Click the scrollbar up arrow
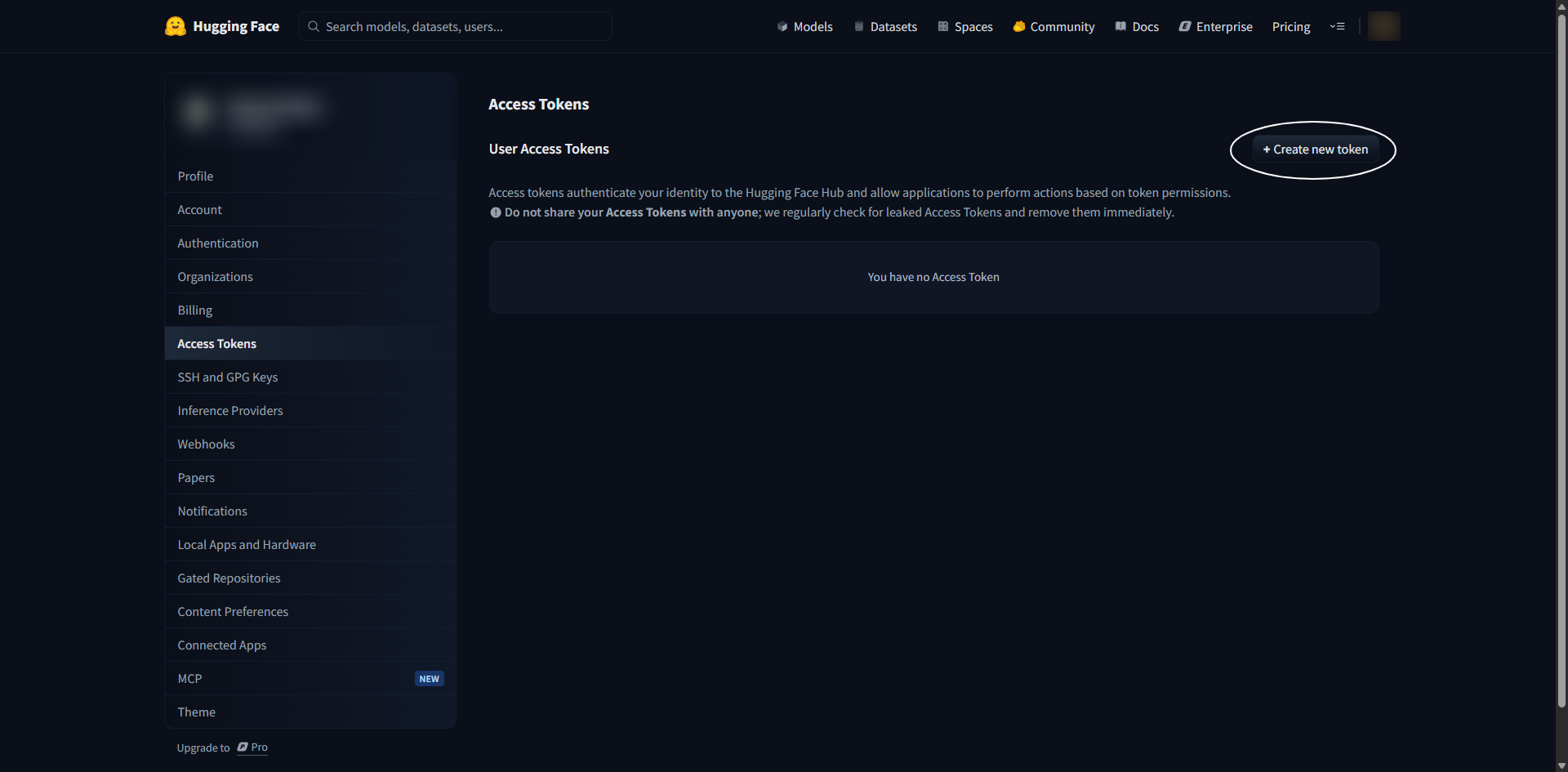 (x=1561, y=6)
